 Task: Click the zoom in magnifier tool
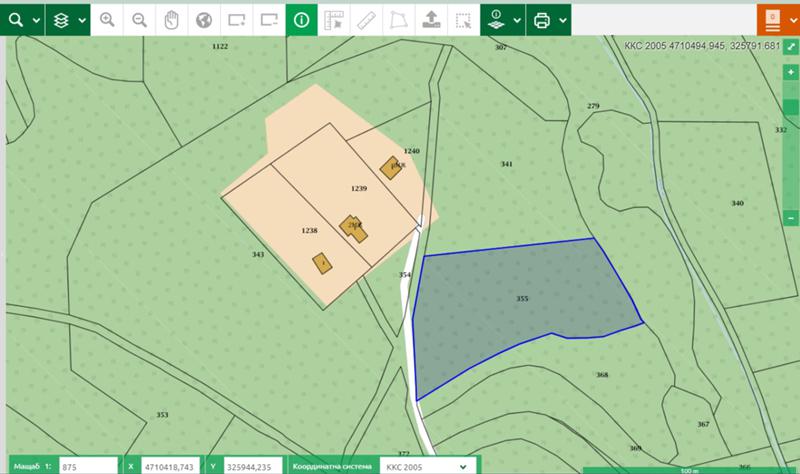[x=108, y=20]
